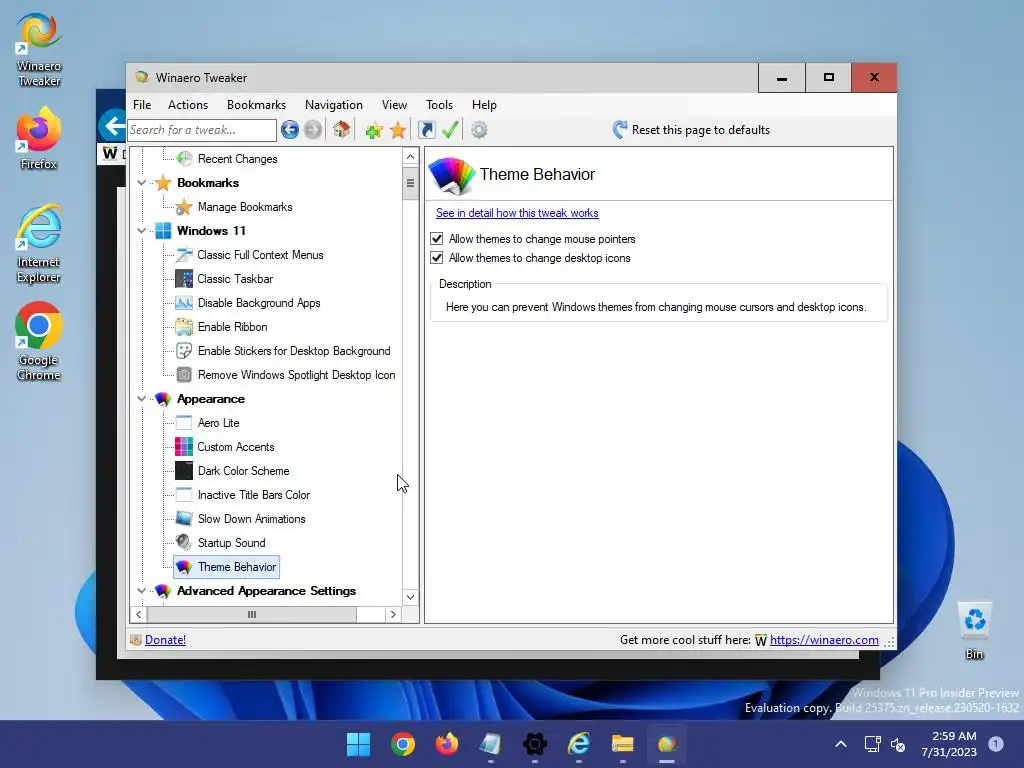Click the Disable Background Apps icon
Viewport: 1024px width, 768px height.
pyautogui.click(x=184, y=303)
